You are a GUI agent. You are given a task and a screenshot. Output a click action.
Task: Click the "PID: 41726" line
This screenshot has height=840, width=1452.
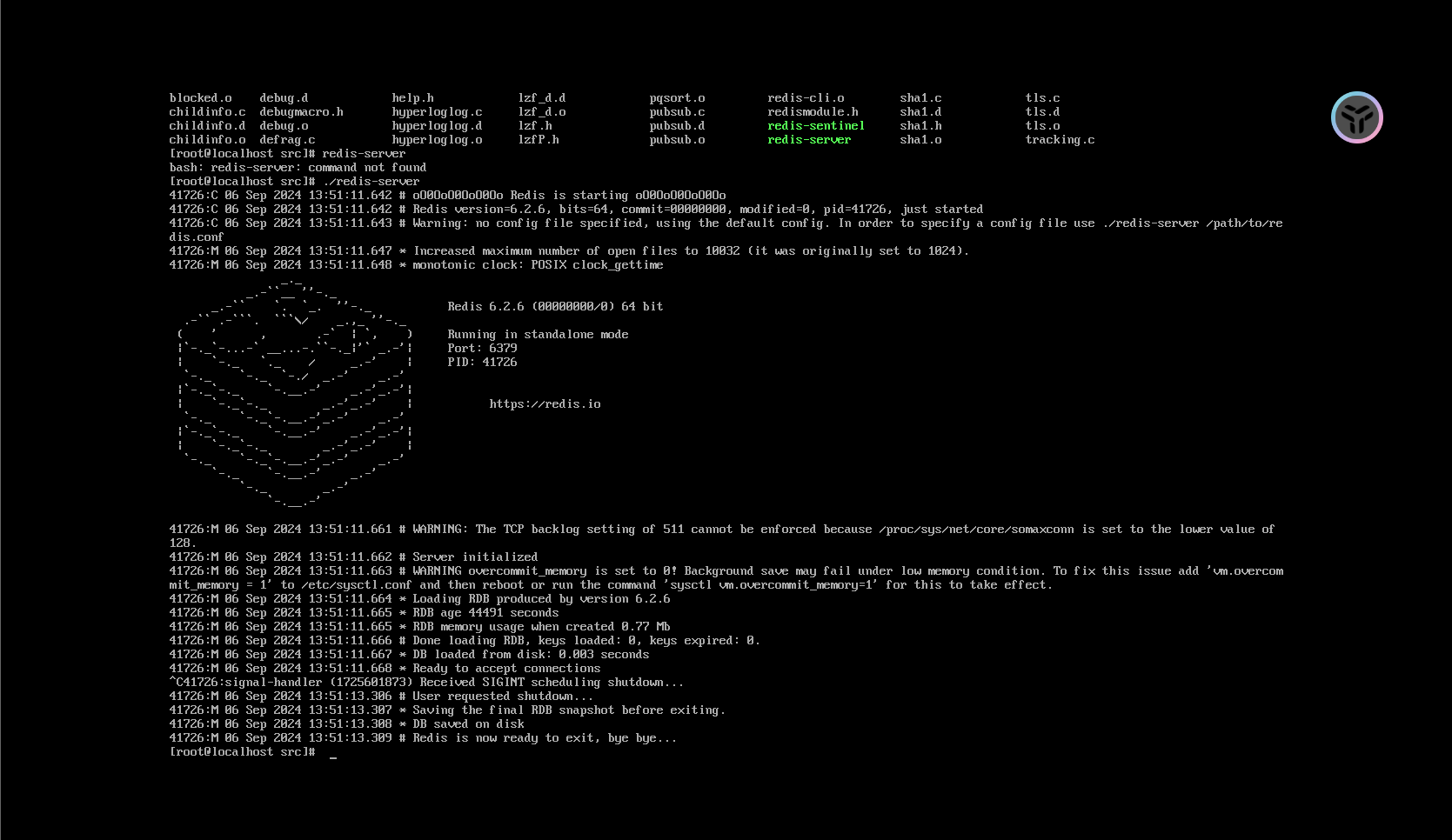(x=482, y=362)
